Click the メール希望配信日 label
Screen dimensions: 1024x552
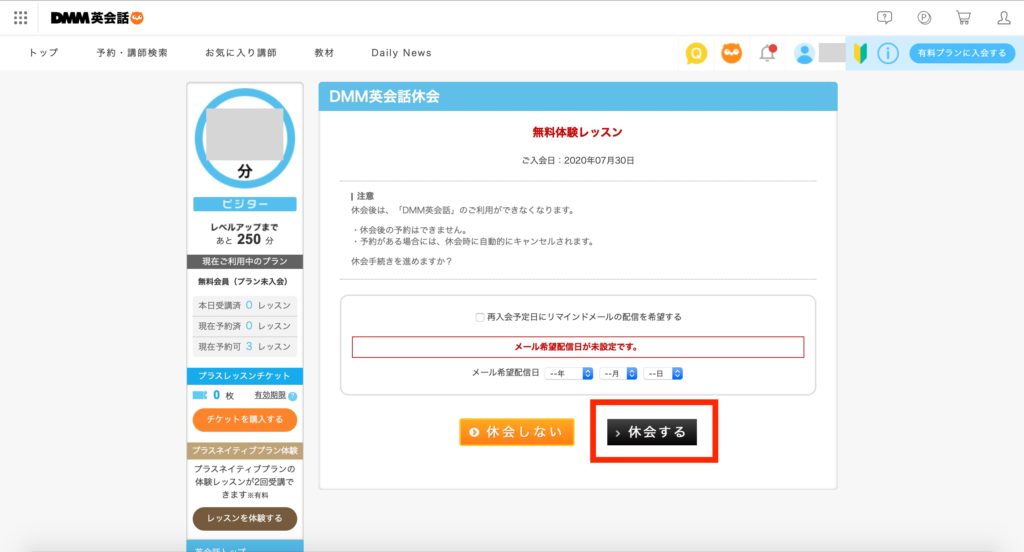pos(505,373)
